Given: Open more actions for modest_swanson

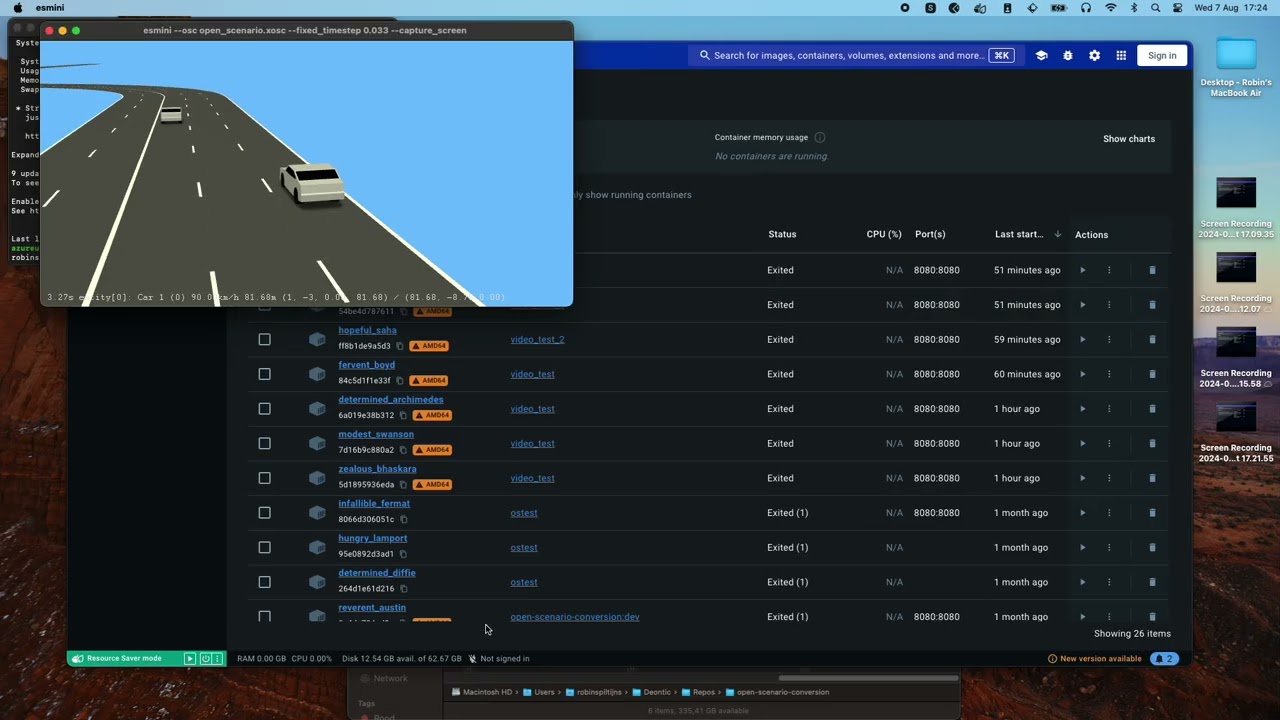Looking at the screenshot, I should [1109, 443].
